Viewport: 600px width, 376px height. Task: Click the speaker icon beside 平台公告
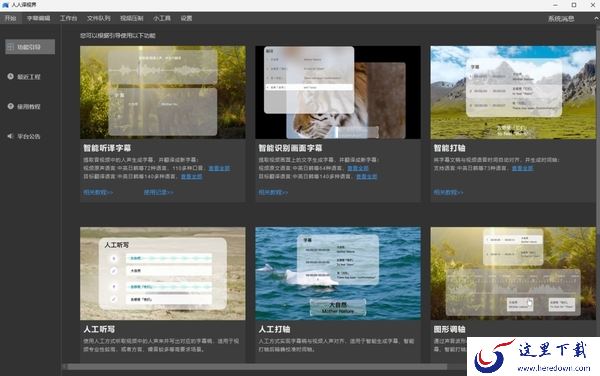[10, 136]
